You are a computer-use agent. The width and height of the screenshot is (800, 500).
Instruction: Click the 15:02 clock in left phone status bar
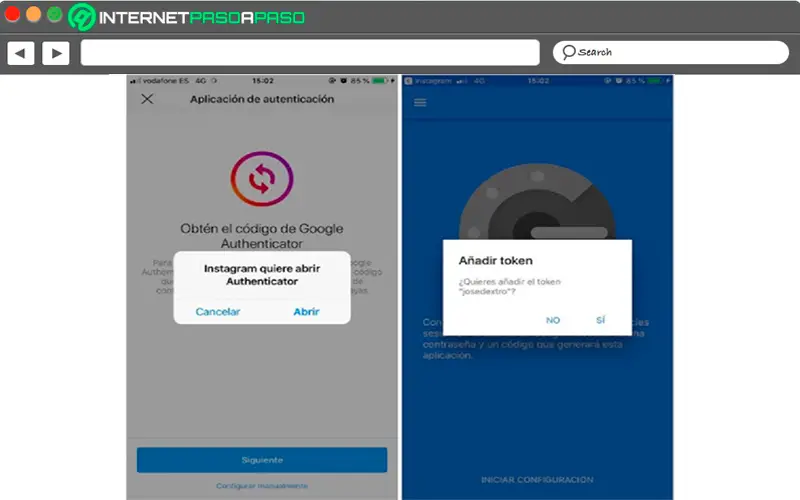pos(263,81)
